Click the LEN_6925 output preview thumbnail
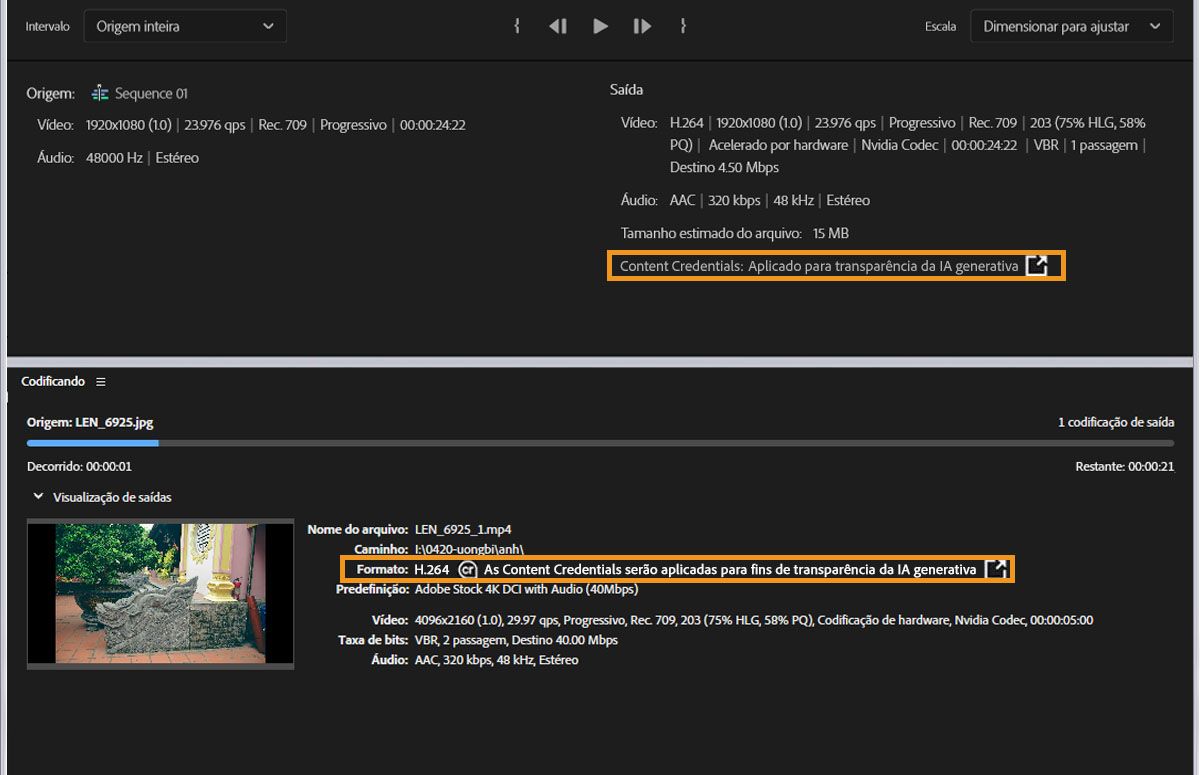The image size is (1200, 775). tap(160, 593)
